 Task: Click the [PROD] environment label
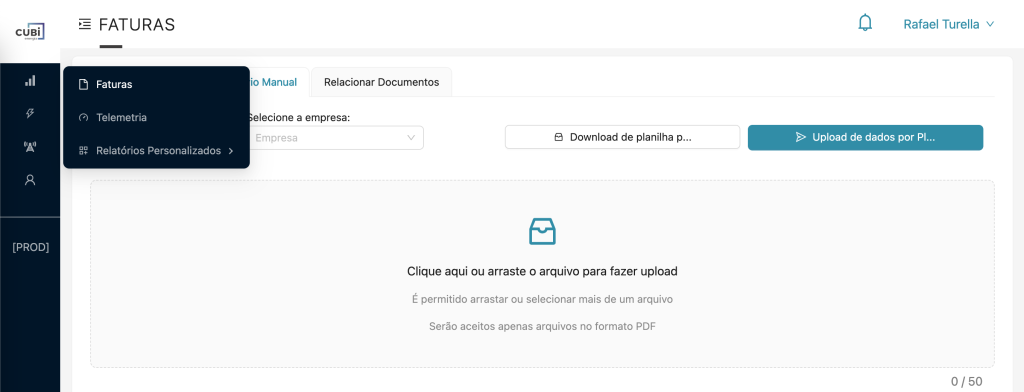tap(31, 248)
